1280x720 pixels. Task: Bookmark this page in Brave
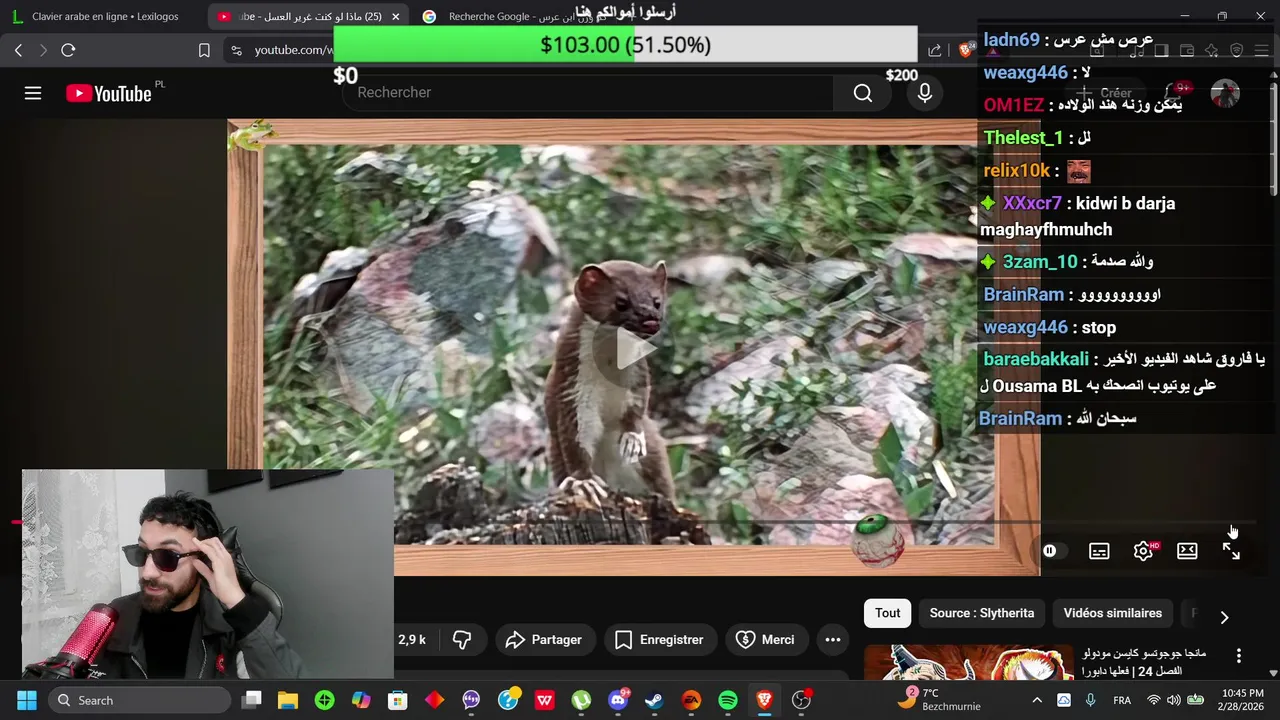click(x=204, y=50)
